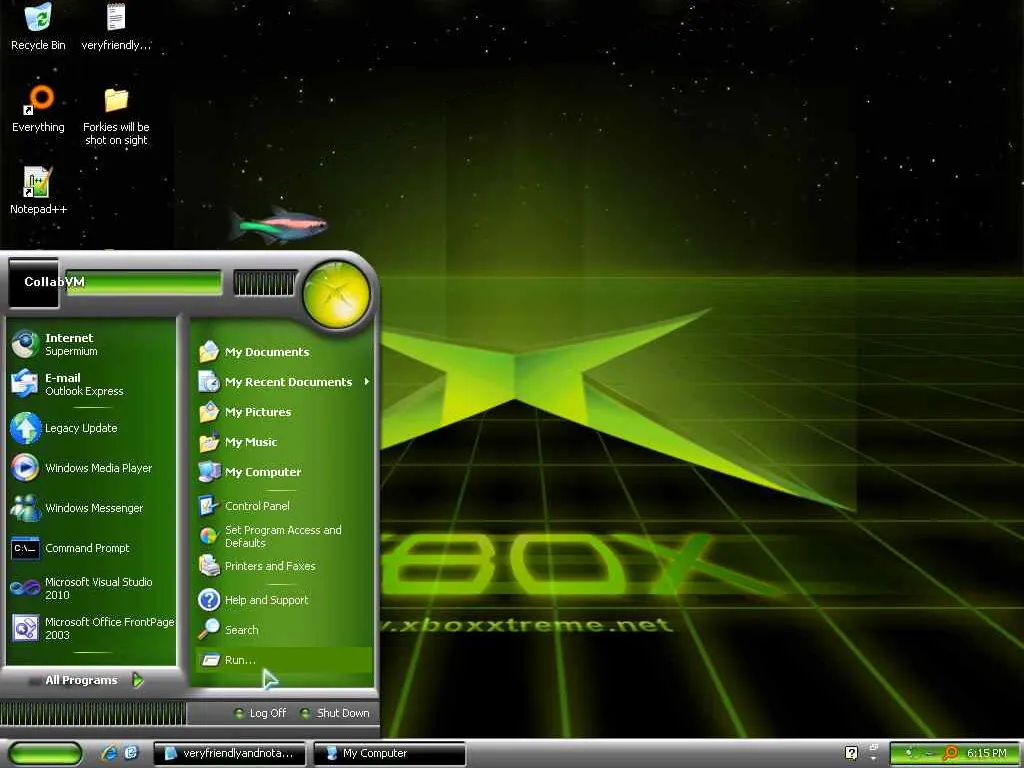Open Internet Supermium from Start menu
The image size is (1024, 768).
(x=91, y=344)
